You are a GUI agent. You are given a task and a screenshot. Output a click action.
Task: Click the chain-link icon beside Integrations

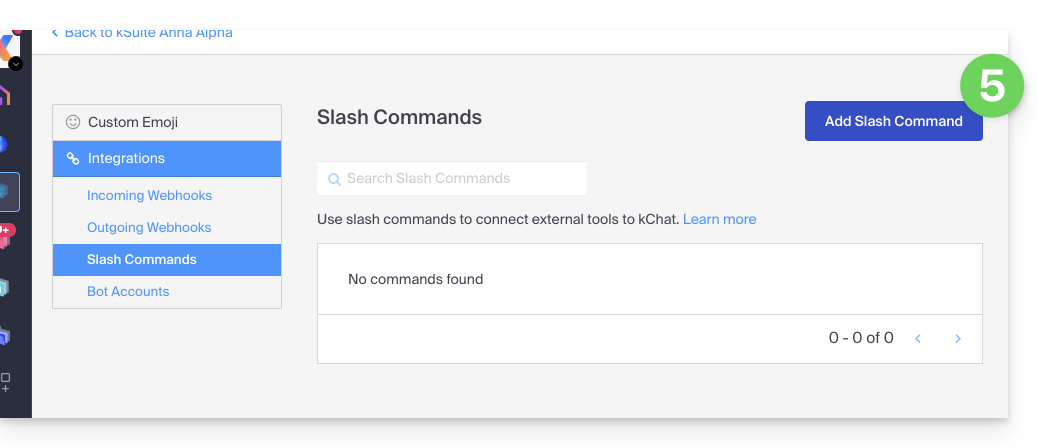point(73,158)
